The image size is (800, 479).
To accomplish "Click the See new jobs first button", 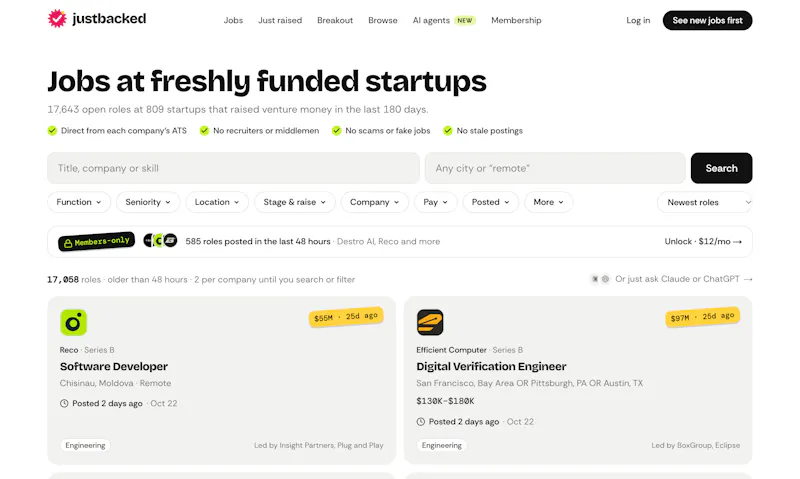I will tap(708, 20).
